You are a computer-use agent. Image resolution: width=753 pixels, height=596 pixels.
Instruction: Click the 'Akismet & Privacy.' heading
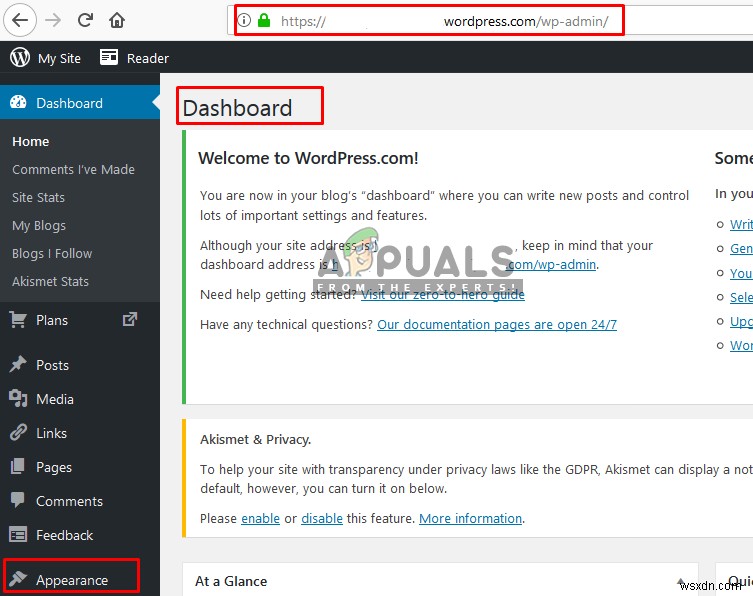(x=255, y=440)
